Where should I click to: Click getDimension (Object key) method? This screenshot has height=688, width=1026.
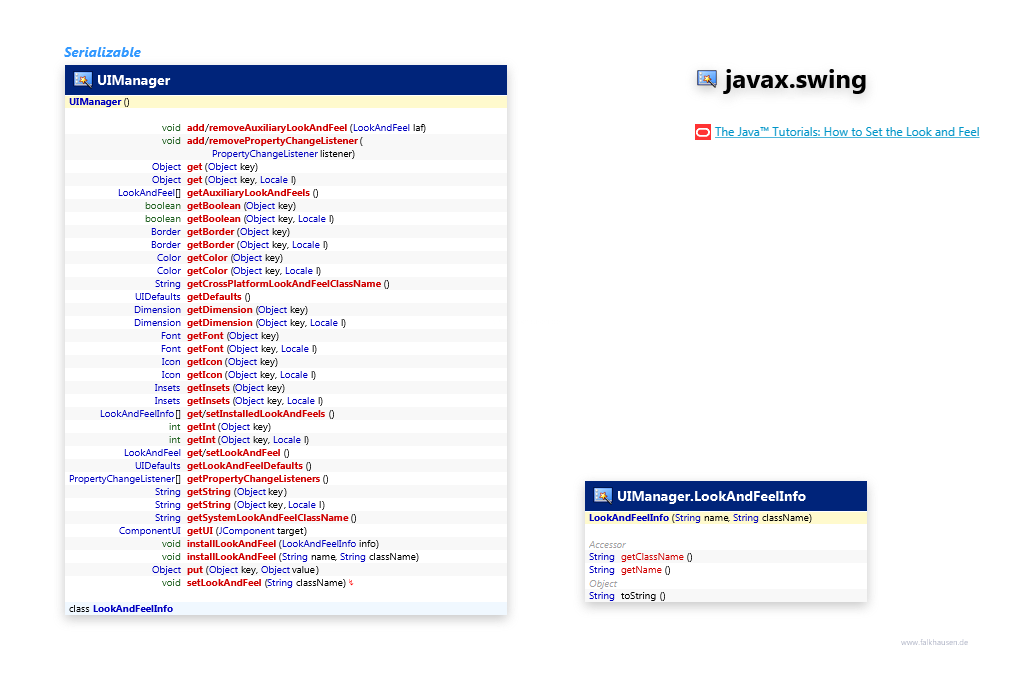pos(247,310)
